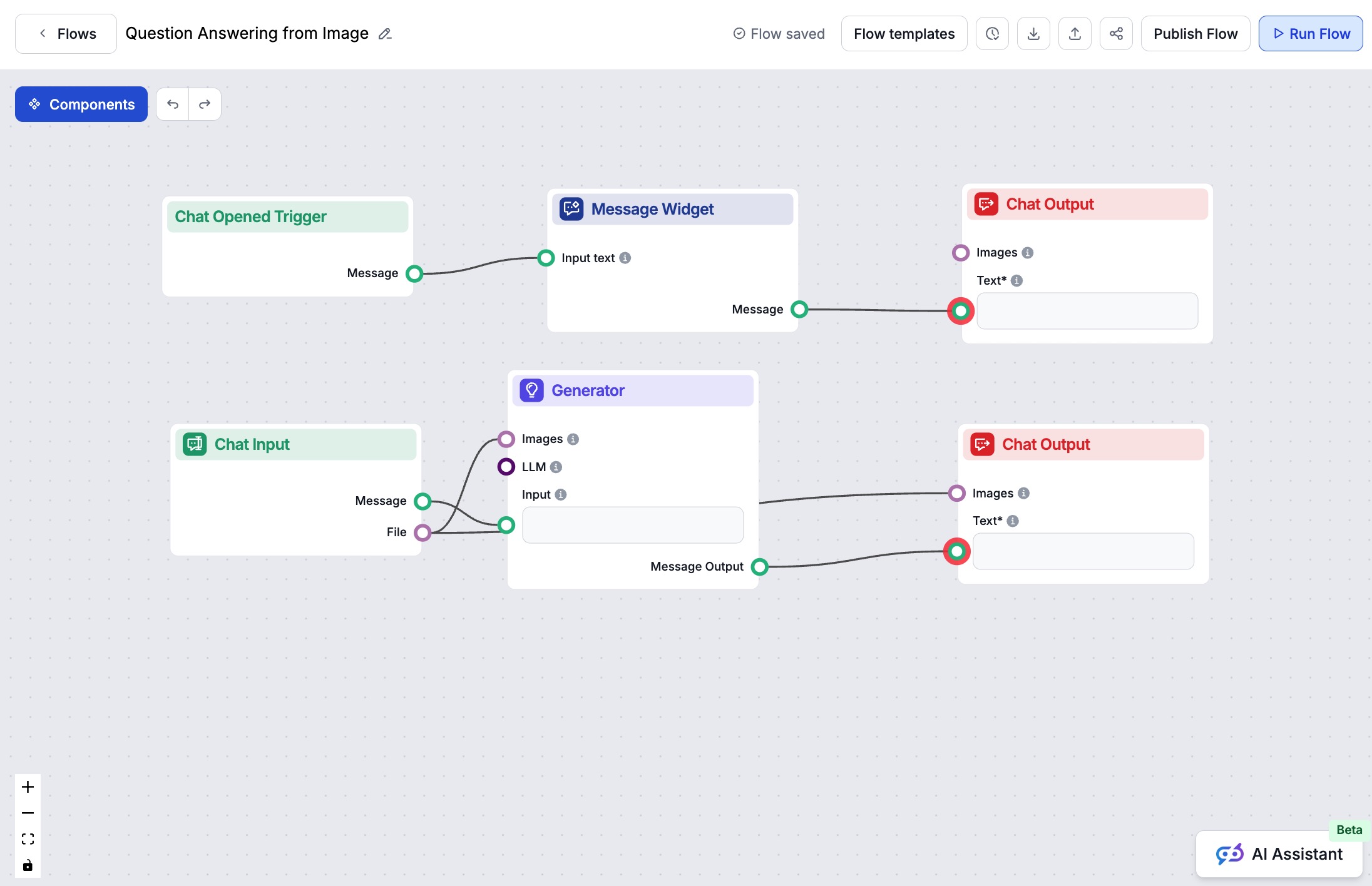Open the AI Assistant panel
The image size is (1372, 886).
(x=1279, y=854)
